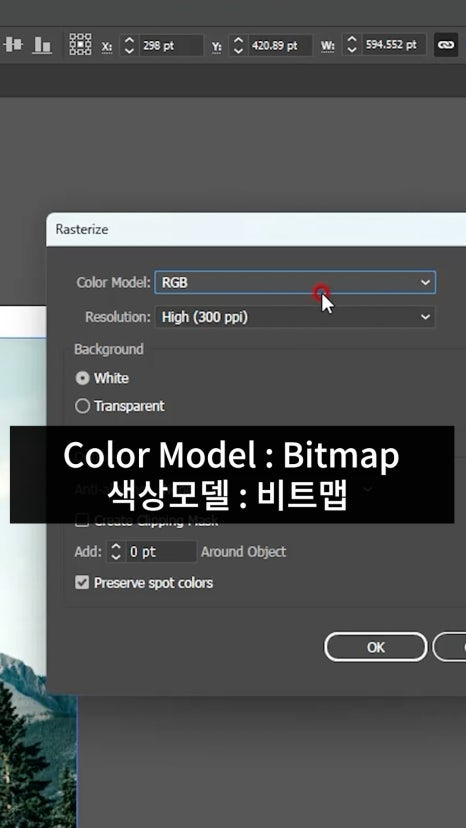Open the Resolution dropdown showing High (300 ppi)

[x=295, y=317]
